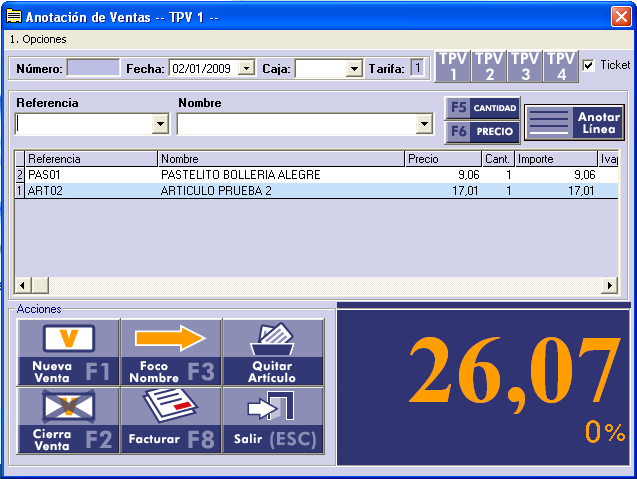Click the Número input field
This screenshot has width=637, height=479.
(x=93, y=68)
